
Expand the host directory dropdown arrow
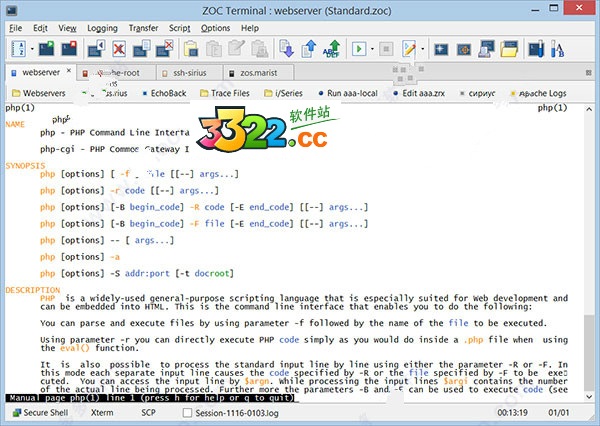click(x=32, y=49)
